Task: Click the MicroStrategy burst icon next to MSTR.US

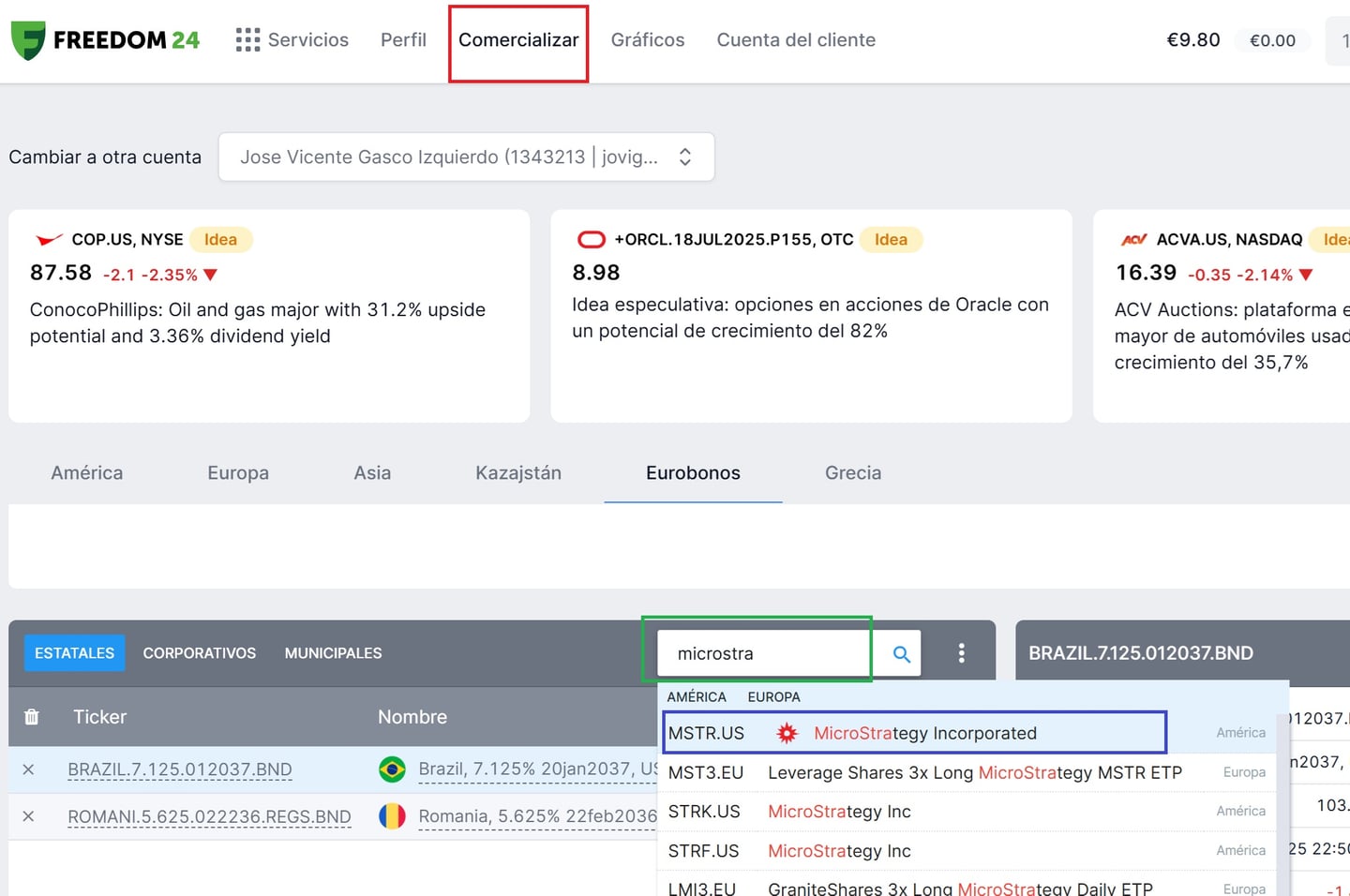Action: point(787,733)
